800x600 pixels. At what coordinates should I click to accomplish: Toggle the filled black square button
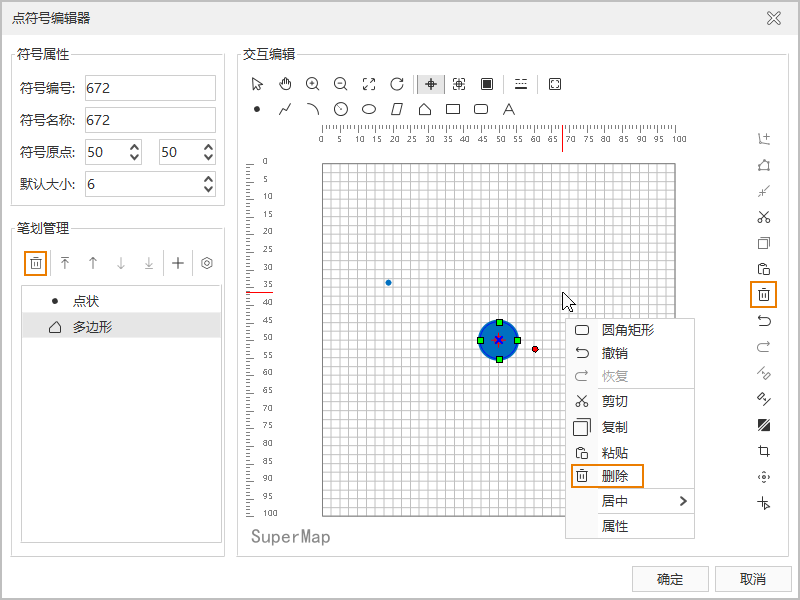click(487, 84)
